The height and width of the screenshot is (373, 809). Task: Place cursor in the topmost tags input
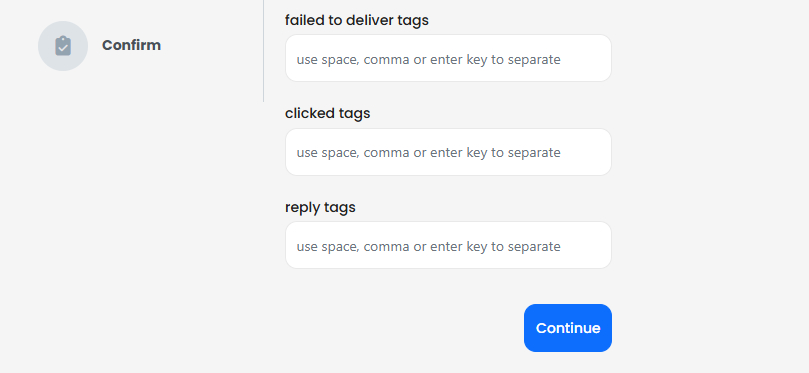(x=448, y=58)
